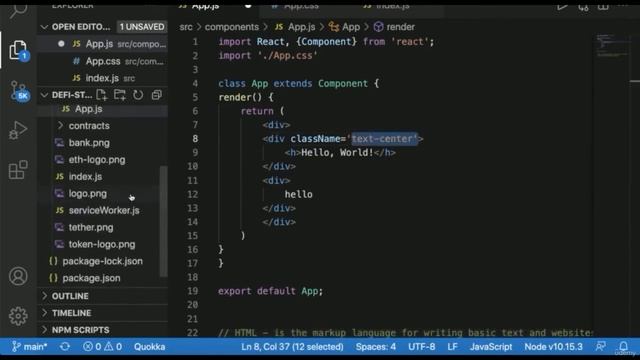Create a new folder in explorer
This screenshot has height=360, width=640.
(120, 95)
